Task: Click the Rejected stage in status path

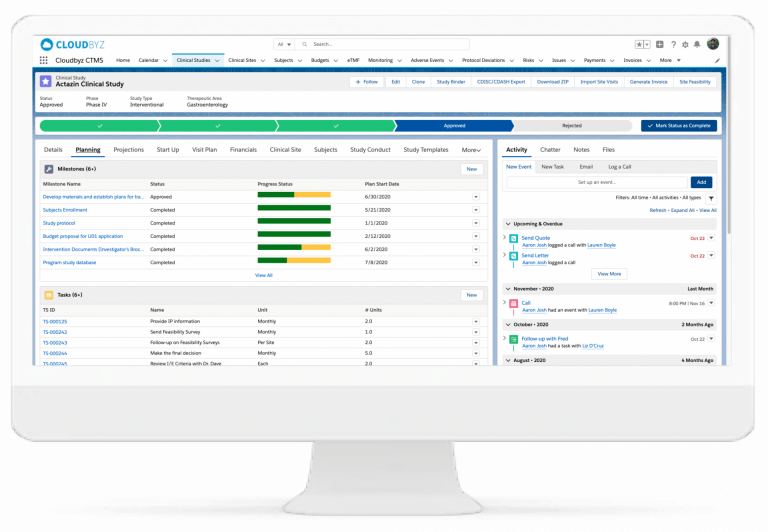Action: (x=572, y=126)
